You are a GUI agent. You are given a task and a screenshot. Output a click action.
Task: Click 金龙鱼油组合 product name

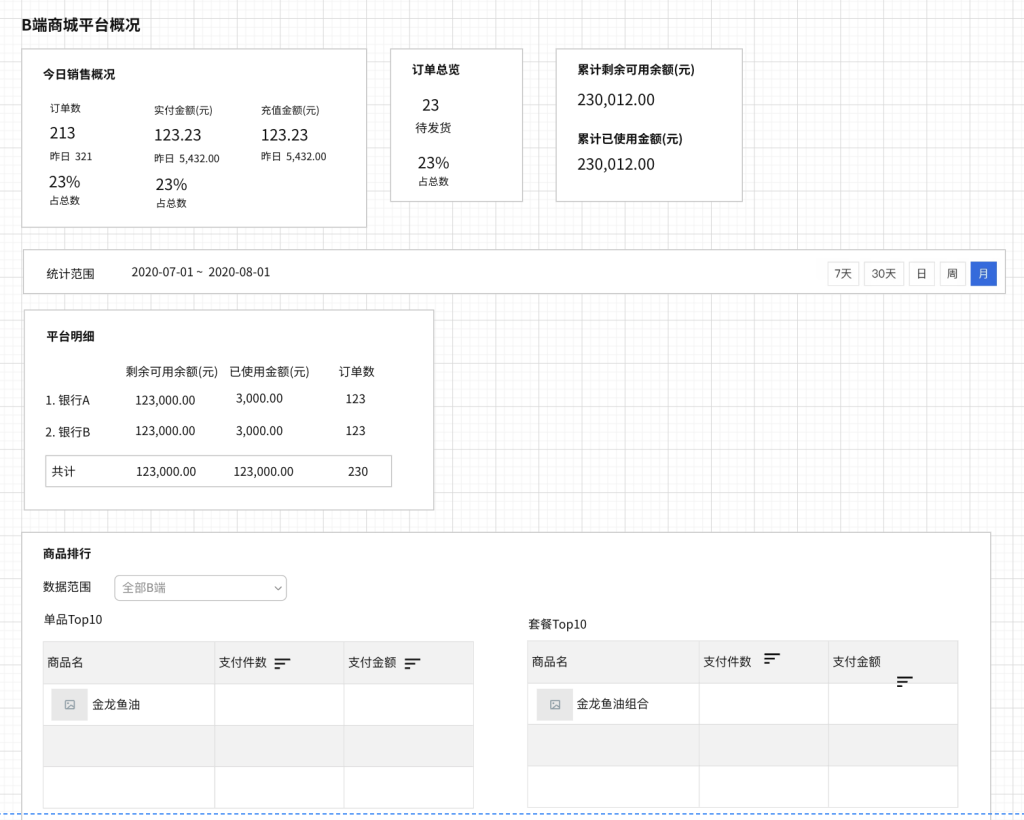pos(612,704)
